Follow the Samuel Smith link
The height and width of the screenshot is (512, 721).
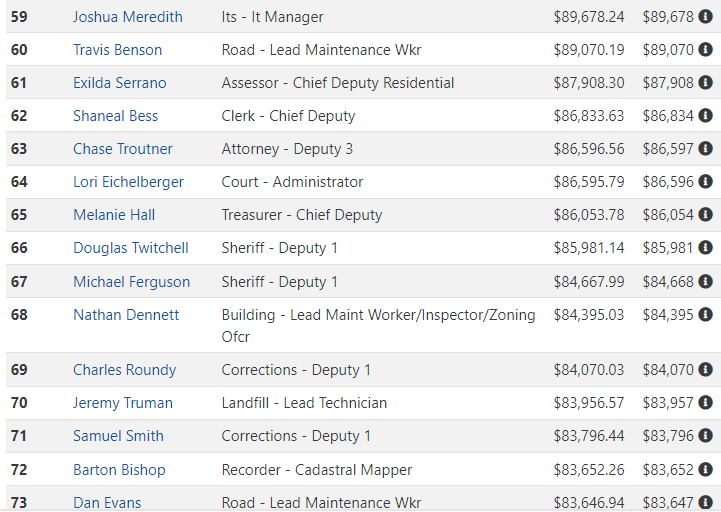[118, 436]
